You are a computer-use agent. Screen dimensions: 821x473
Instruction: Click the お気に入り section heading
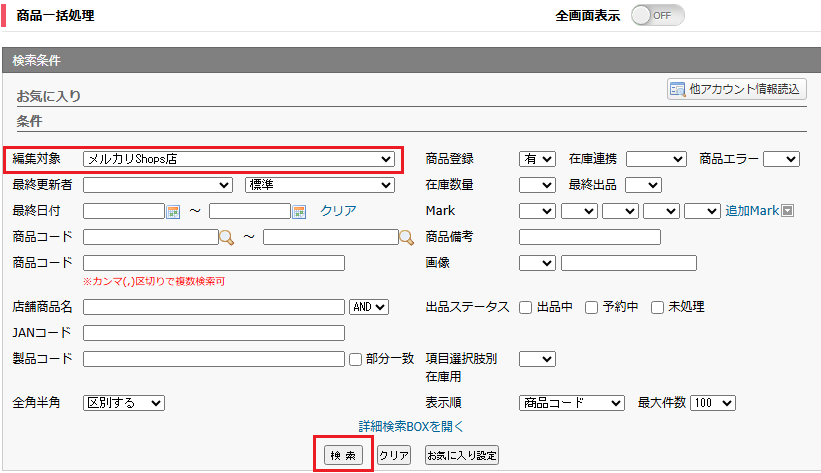[49, 96]
